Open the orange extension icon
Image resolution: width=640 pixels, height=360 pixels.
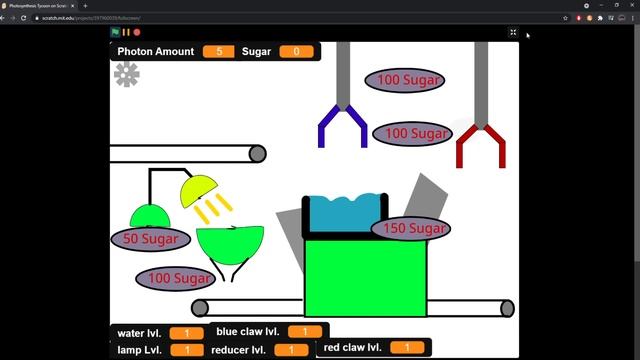click(x=589, y=18)
